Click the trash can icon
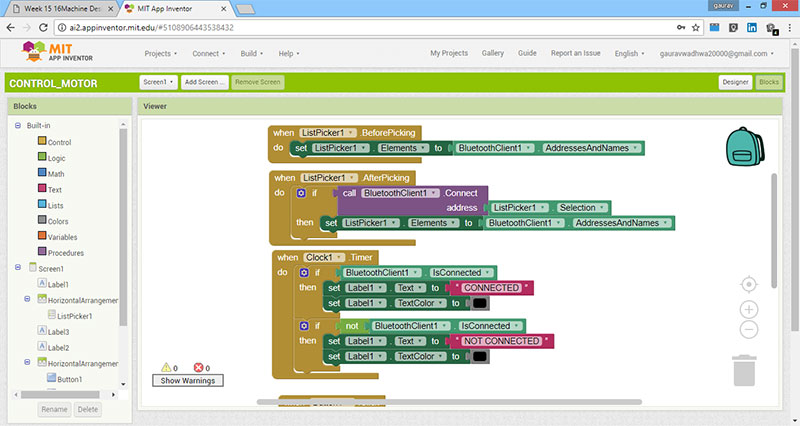Image resolution: width=800 pixels, height=426 pixels. [x=744, y=371]
